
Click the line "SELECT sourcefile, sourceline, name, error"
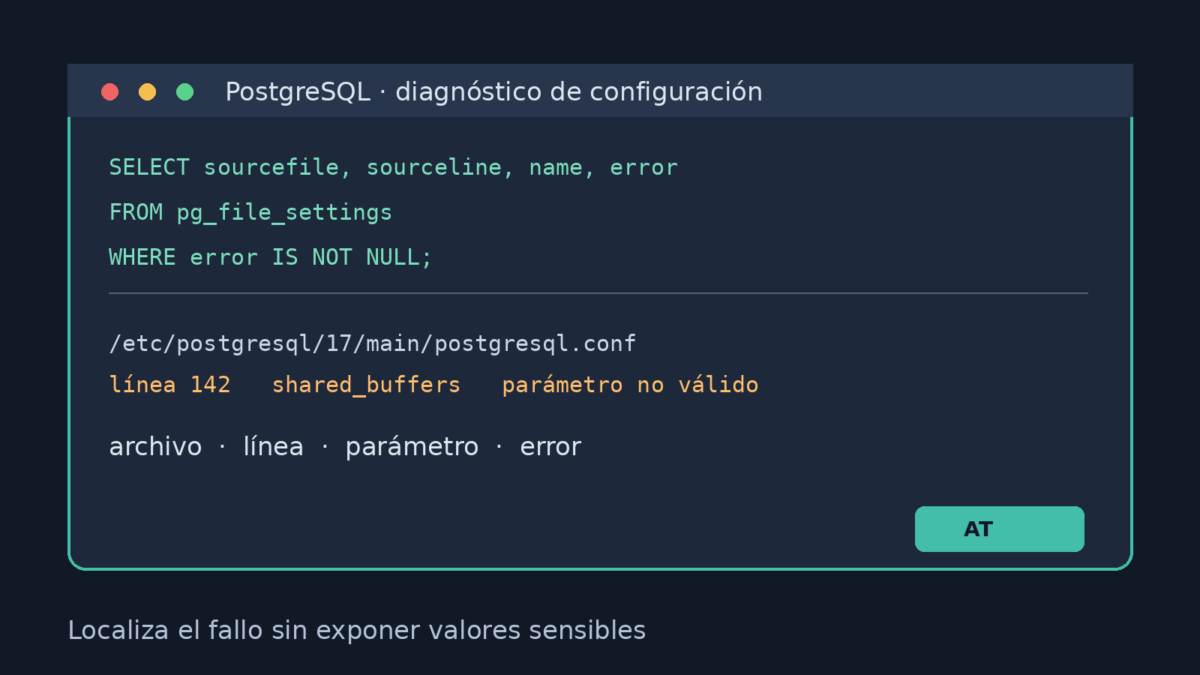click(x=393, y=167)
